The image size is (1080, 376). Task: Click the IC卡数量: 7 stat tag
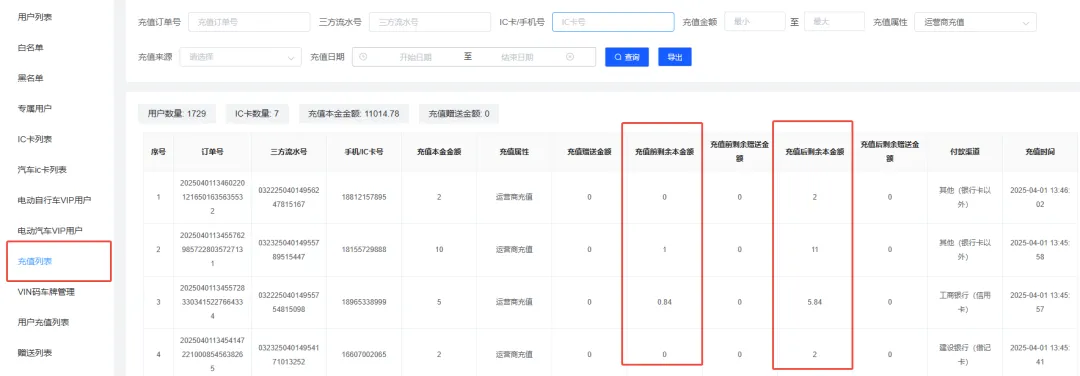coord(257,114)
